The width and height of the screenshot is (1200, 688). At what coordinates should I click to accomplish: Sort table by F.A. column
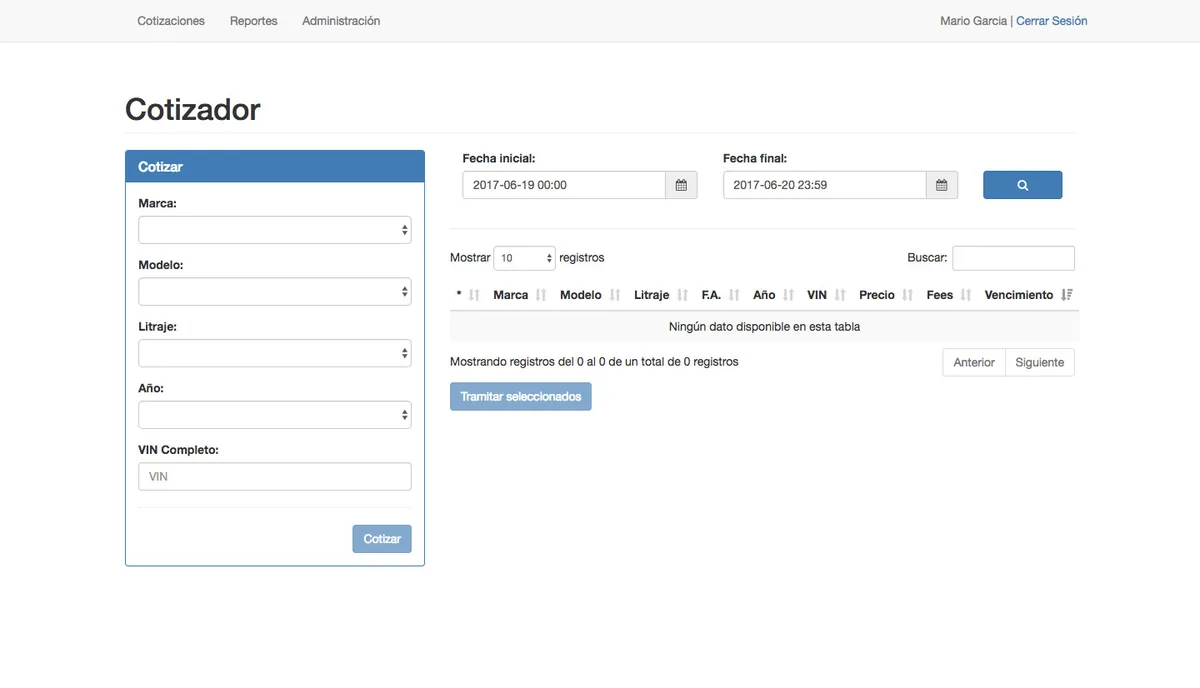[x=721, y=295]
